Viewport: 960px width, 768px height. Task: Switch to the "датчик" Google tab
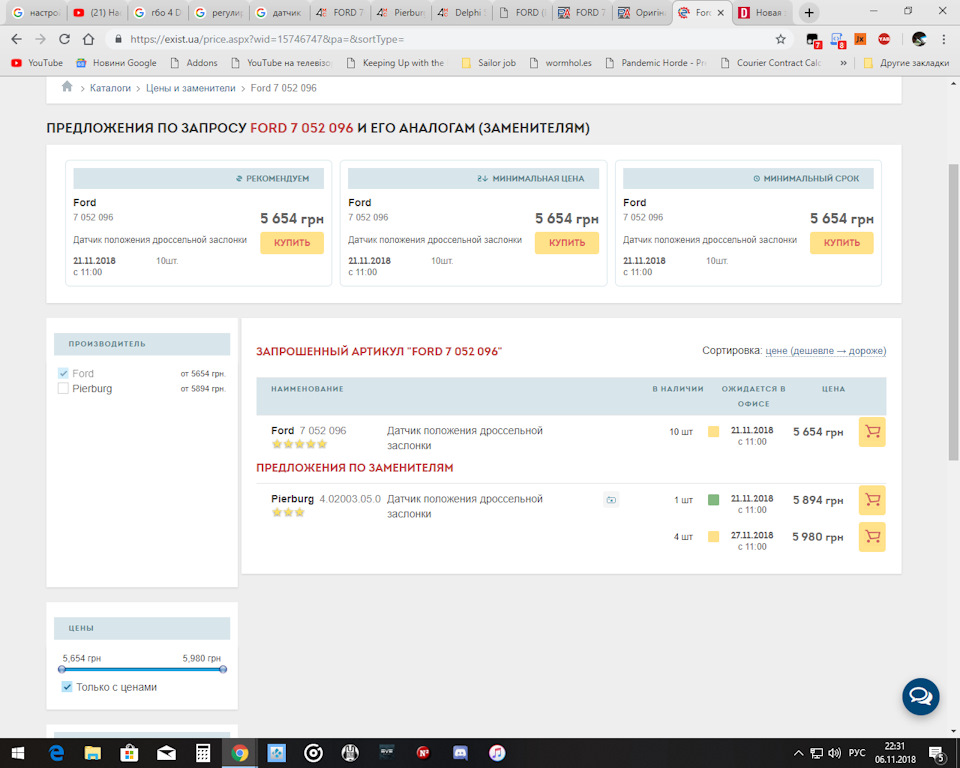(x=280, y=12)
